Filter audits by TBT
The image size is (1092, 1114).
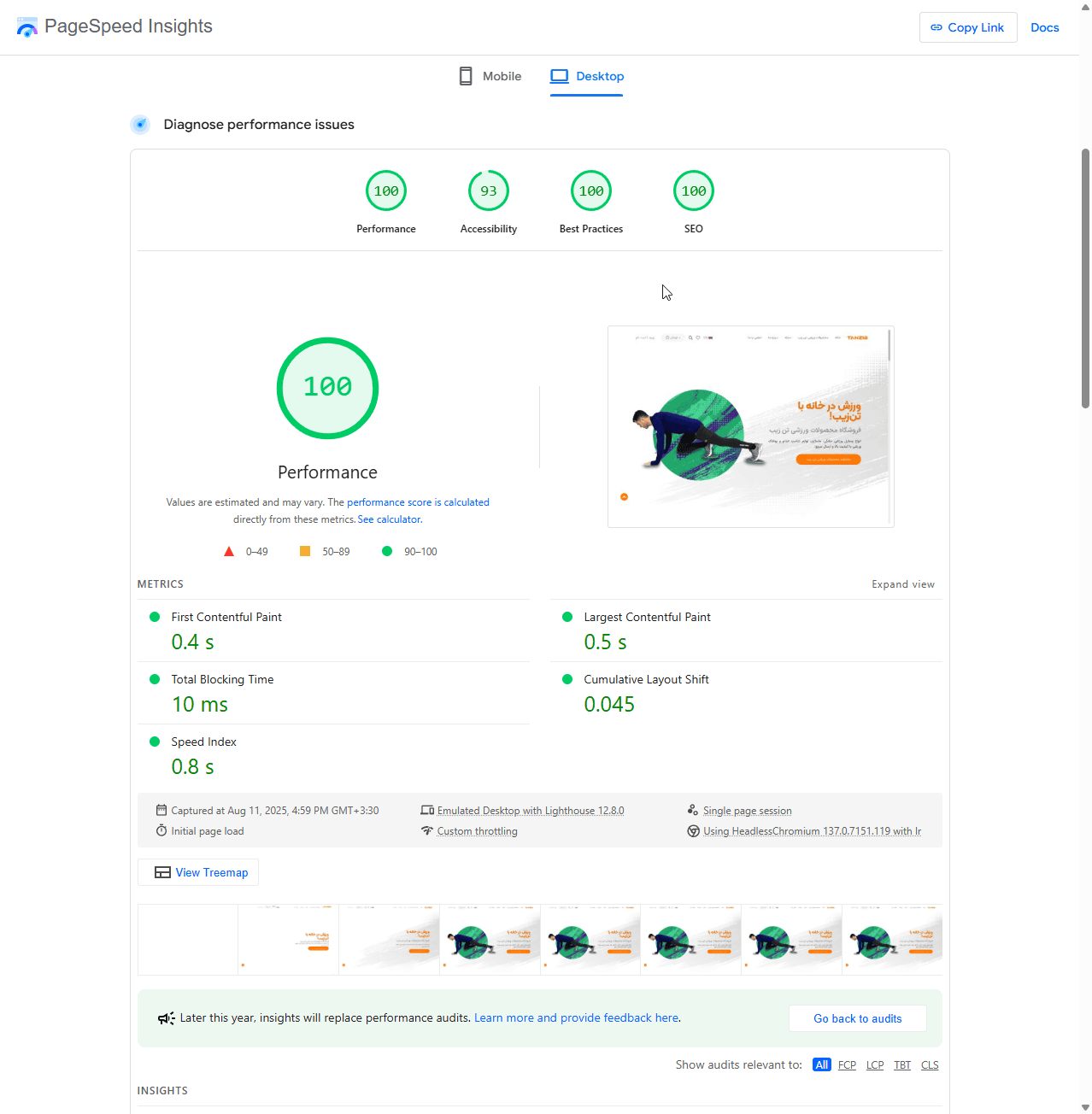(x=902, y=1065)
